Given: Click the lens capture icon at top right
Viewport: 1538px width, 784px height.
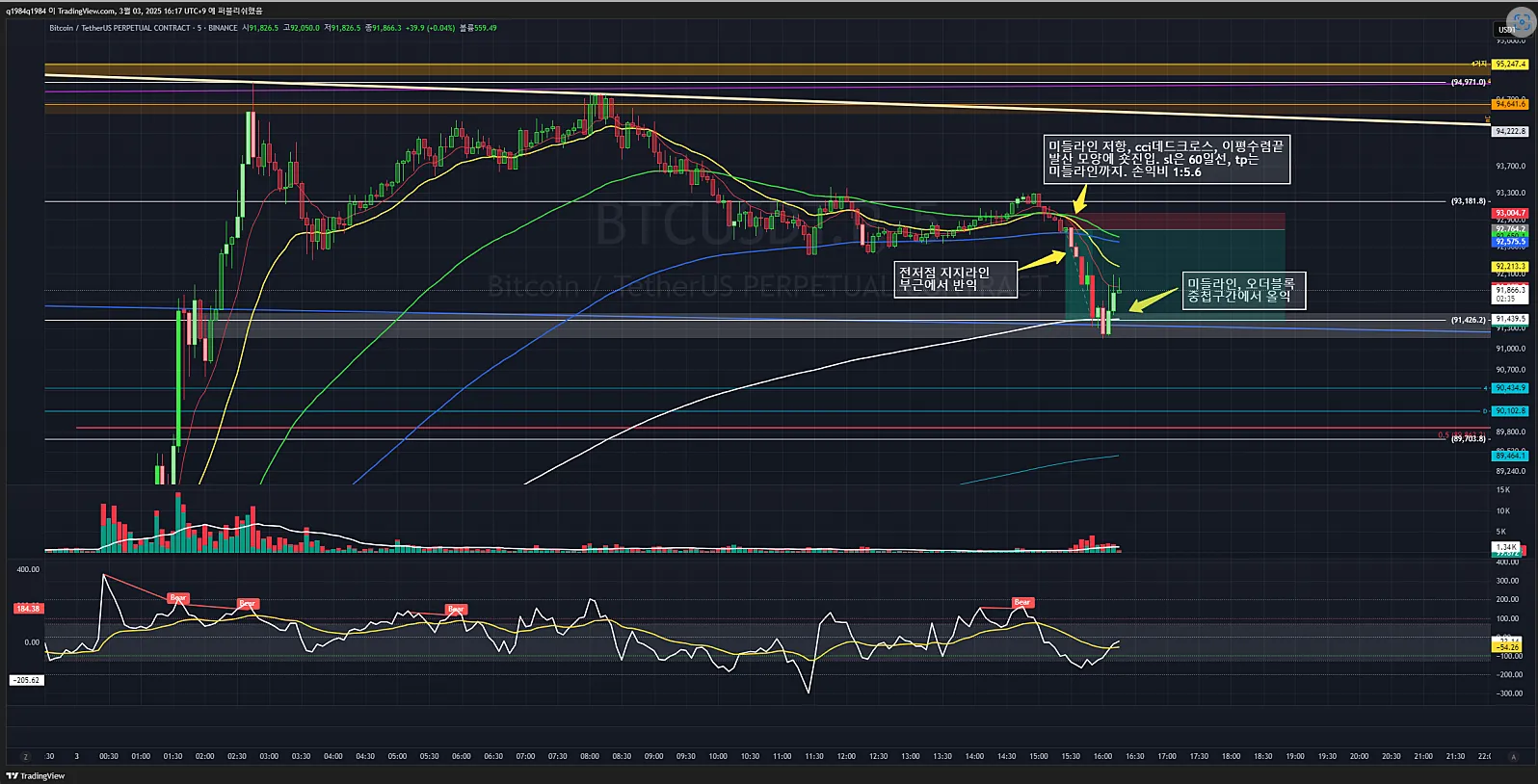Looking at the screenshot, I should (x=1522, y=22).
